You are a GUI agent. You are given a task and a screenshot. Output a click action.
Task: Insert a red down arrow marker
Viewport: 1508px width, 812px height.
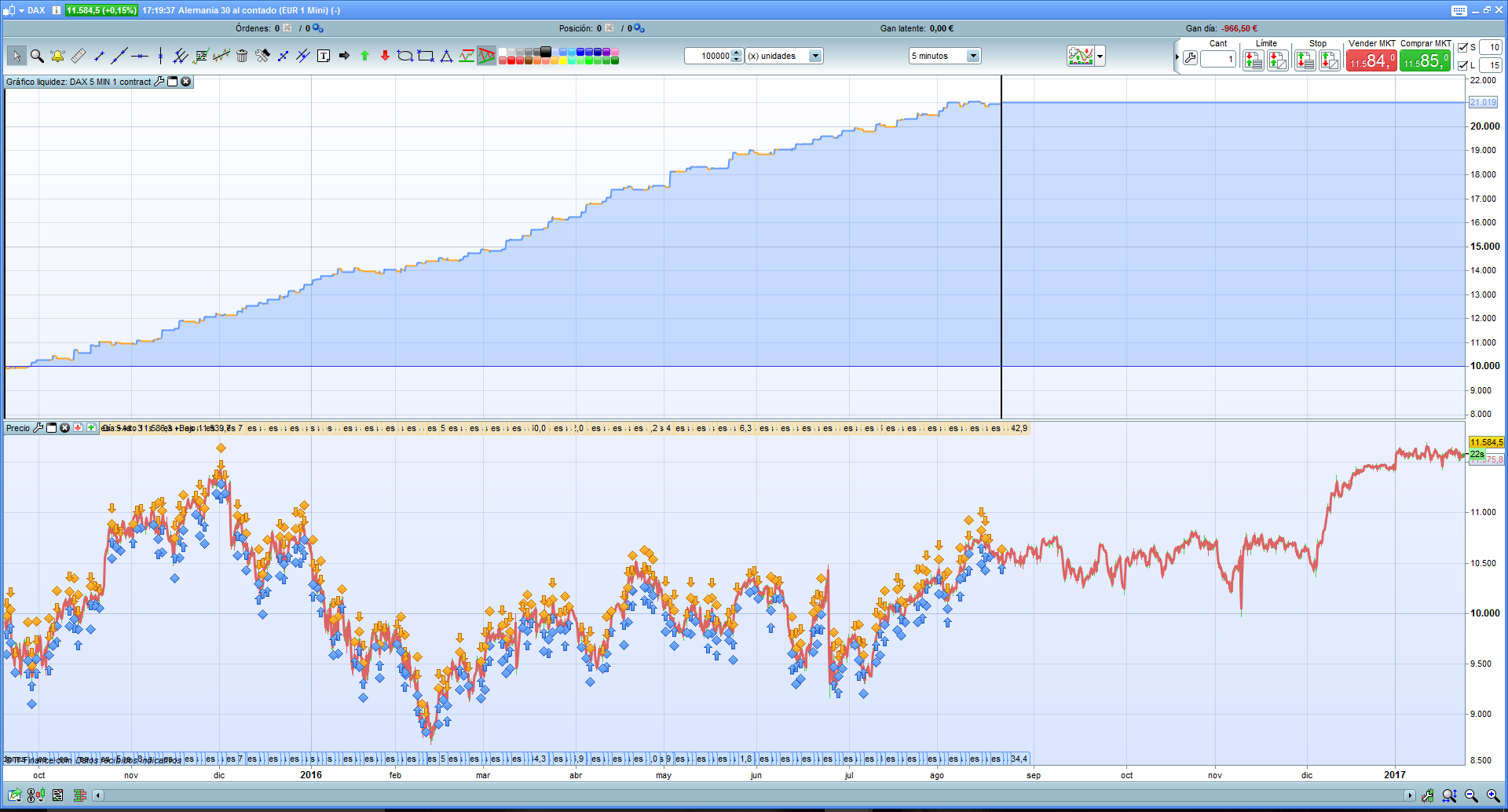(x=385, y=56)
